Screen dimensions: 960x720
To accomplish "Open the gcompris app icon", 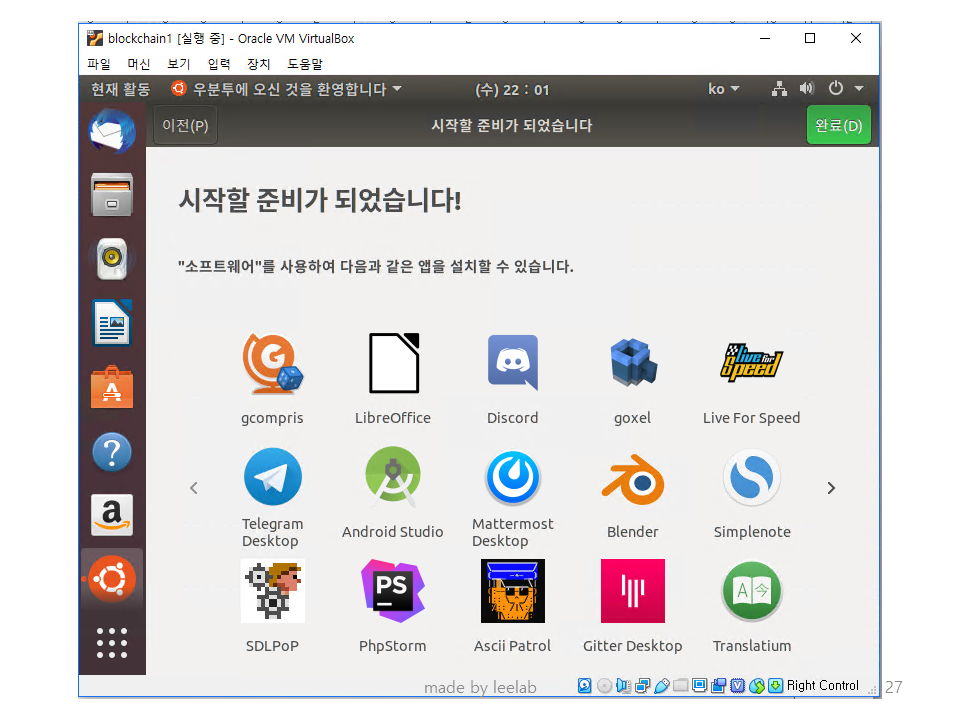I will point(272,364).
